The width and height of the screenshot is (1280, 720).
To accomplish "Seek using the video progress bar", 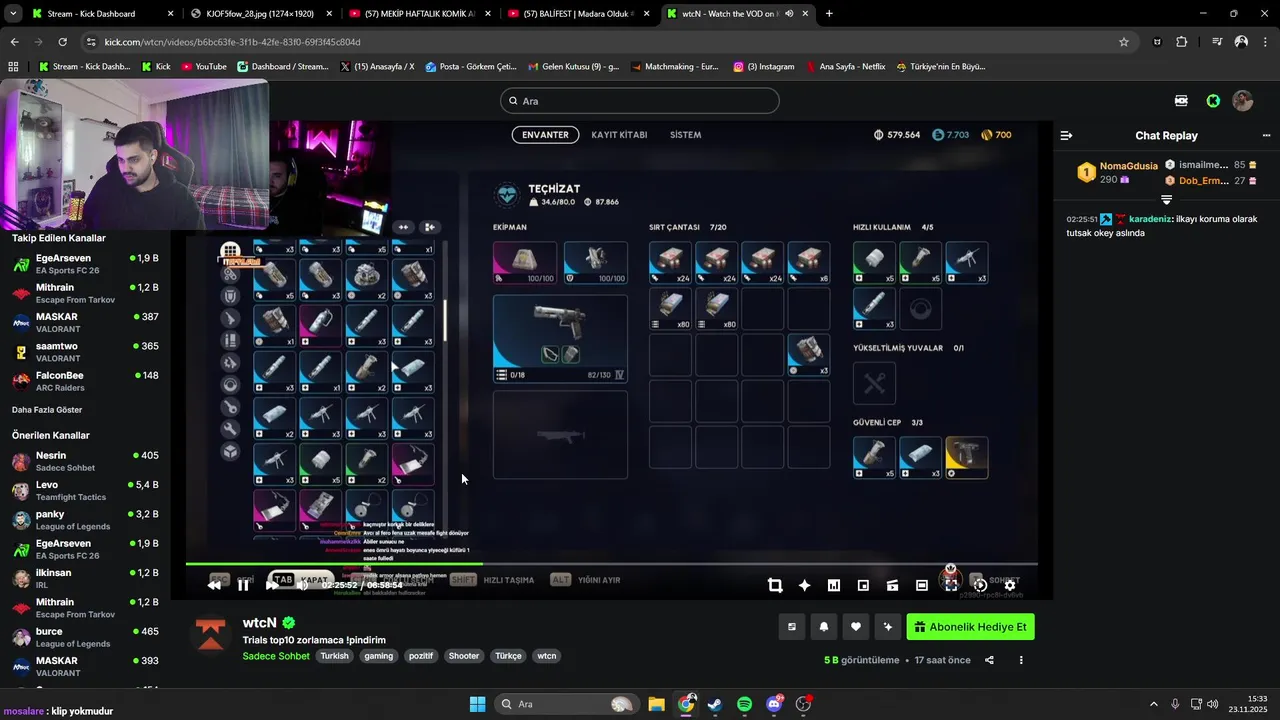I will click(611, 564).
